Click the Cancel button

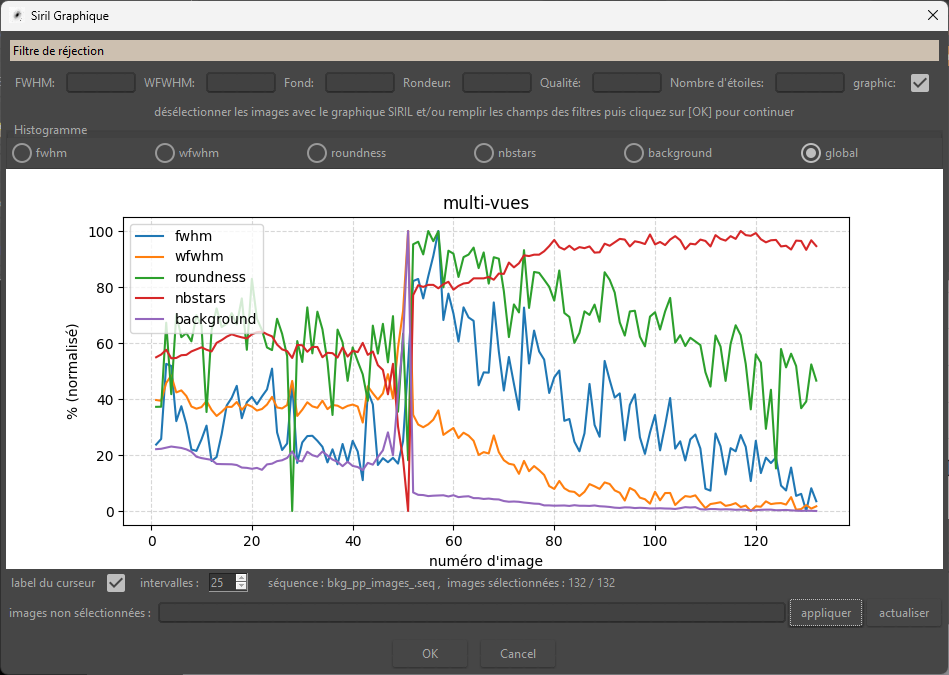coord(517,654)
